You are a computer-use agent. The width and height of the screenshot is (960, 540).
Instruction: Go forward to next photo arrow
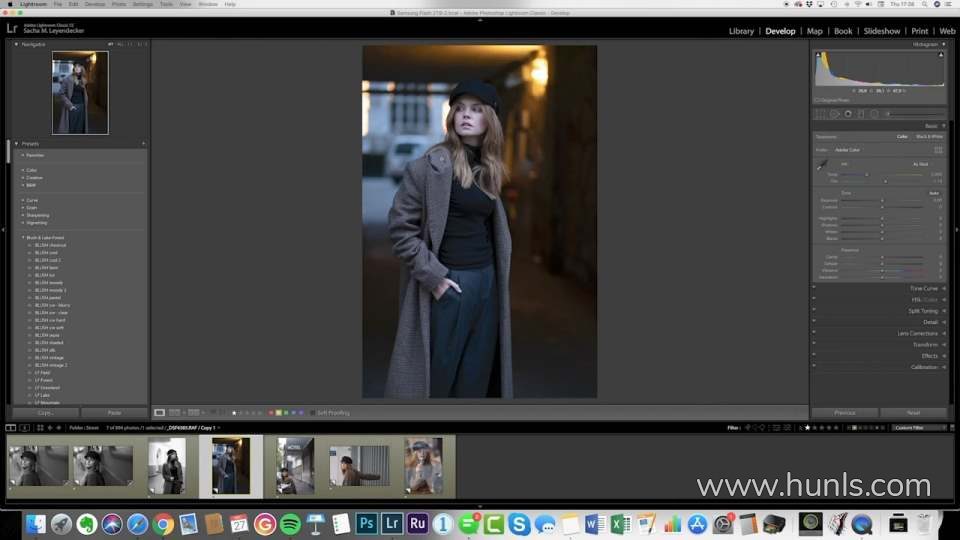59,427
